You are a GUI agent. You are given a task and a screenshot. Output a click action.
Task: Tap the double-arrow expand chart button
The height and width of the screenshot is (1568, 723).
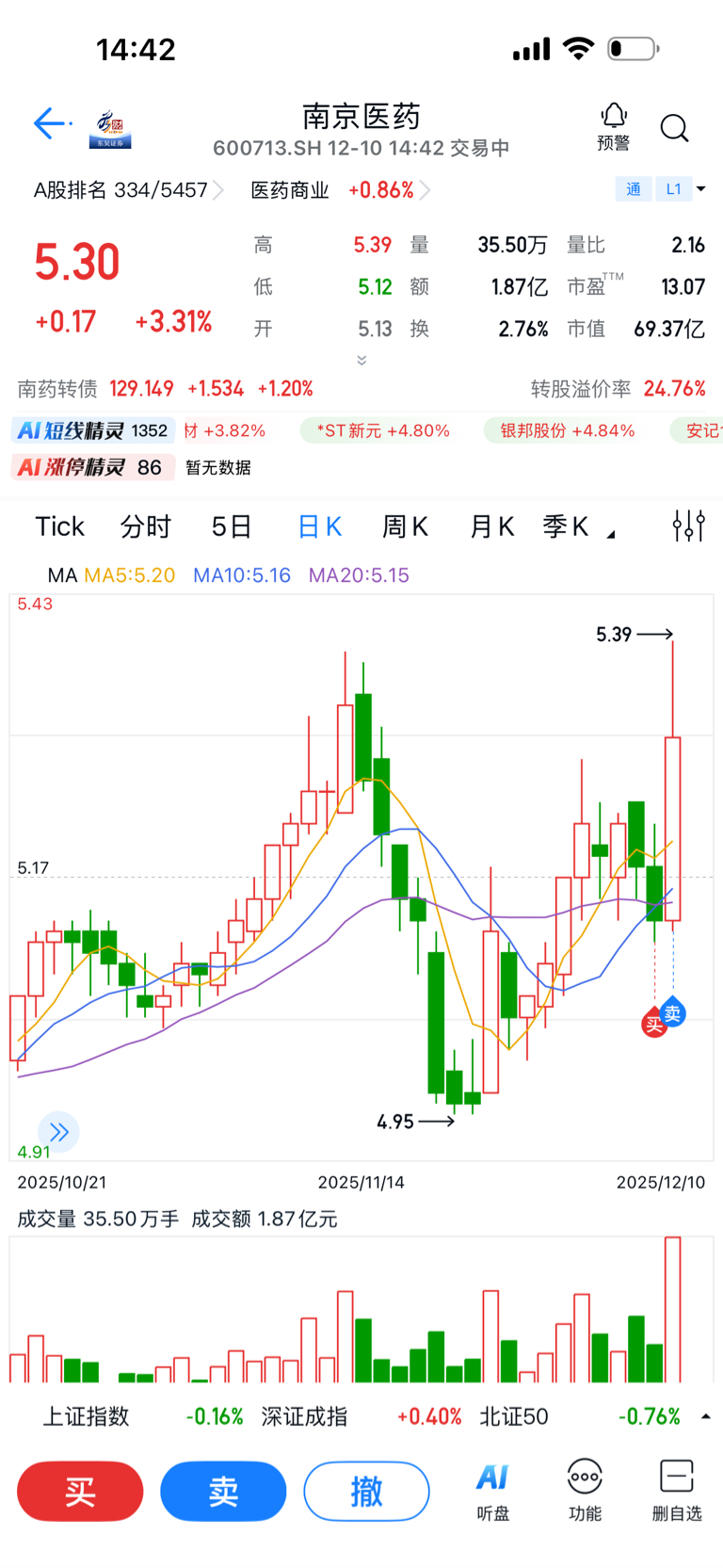coord(59,1132)
